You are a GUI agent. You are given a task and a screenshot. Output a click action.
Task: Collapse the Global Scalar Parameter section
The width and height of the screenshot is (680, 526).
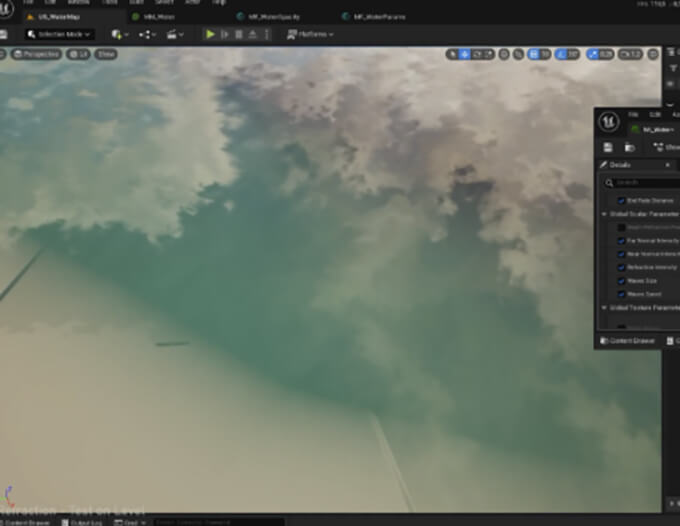[x=603, y=214]
